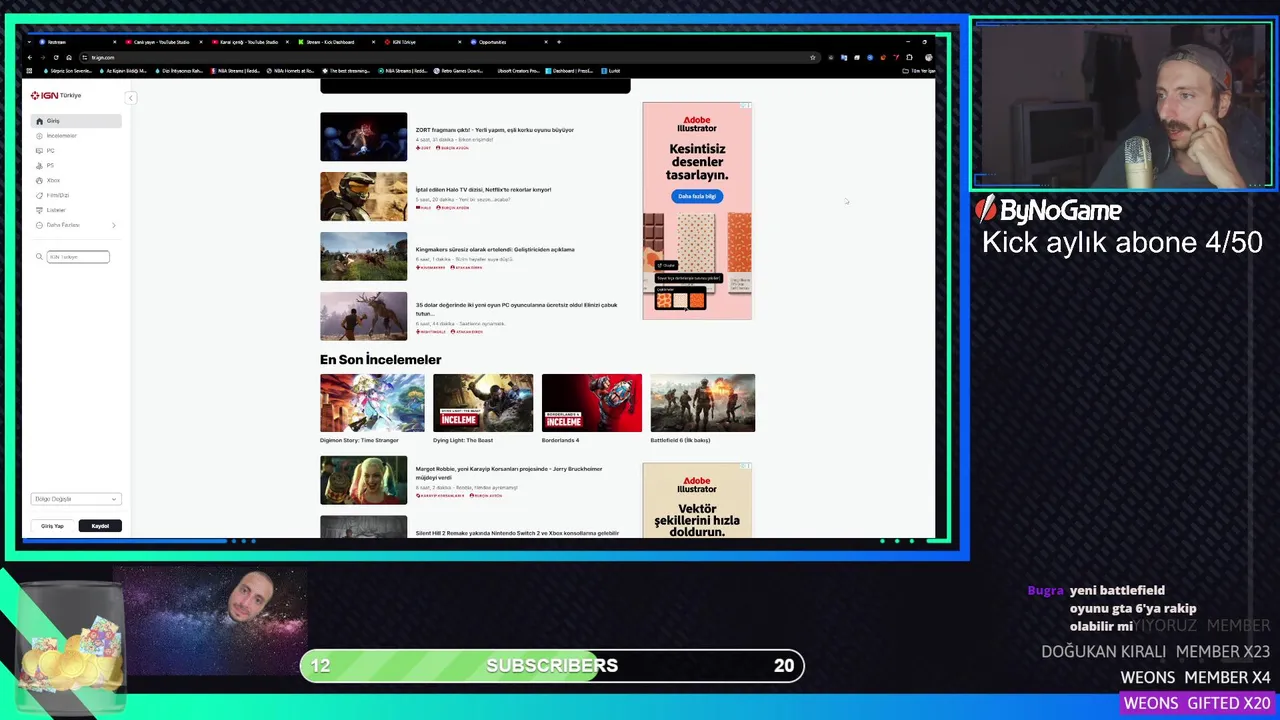Image resolution: width=1280 pixels, height=720 pixels.
Task: Bookmark the page with star icon
Action: 812,57
